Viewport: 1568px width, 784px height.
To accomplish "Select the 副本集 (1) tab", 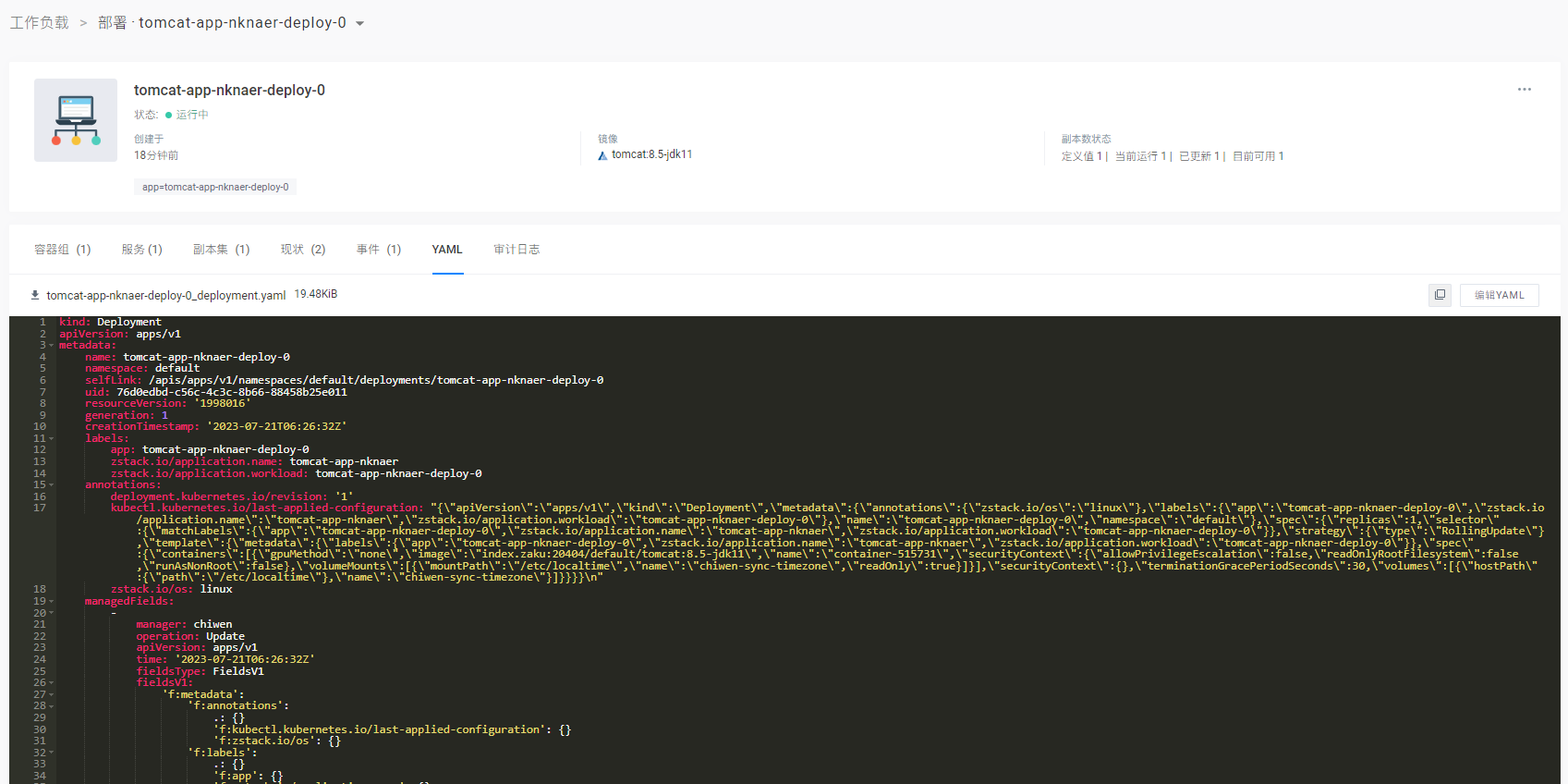I will coord(221,250).
